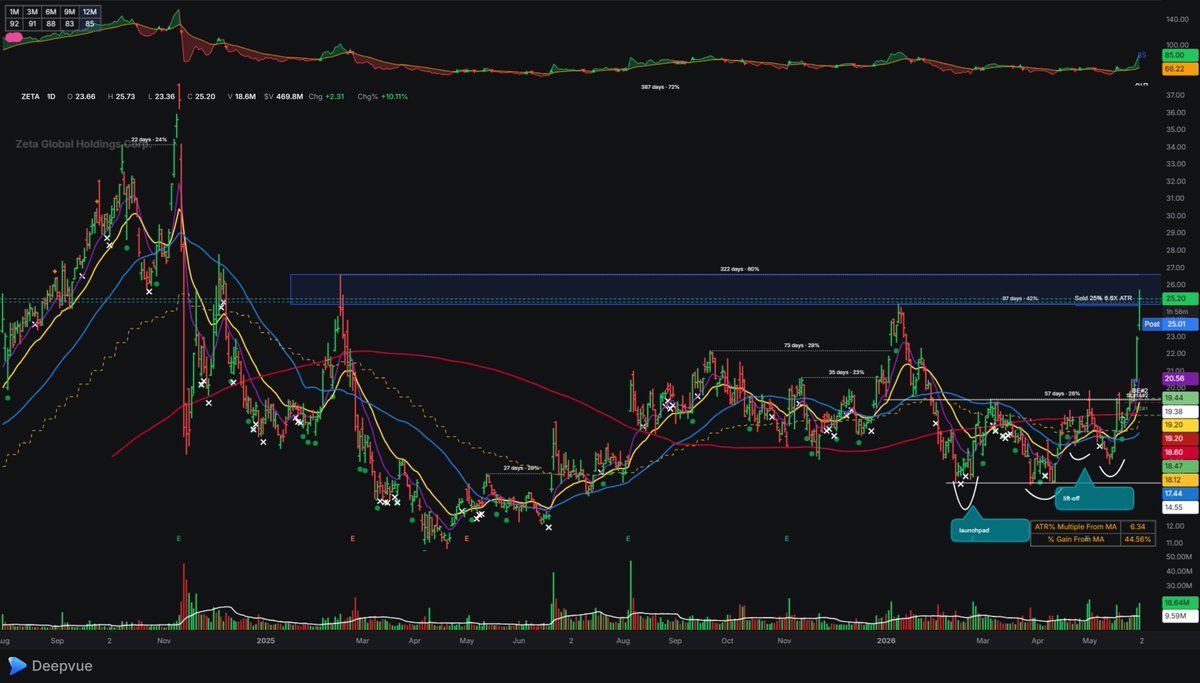Click the ZETA ticker symbol
1200x683 pixels.
[31, 97]
